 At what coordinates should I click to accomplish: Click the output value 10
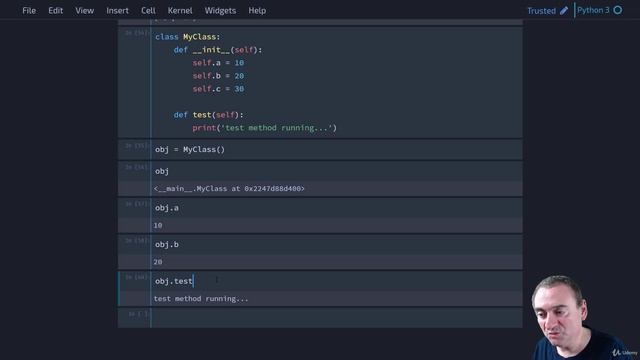tap(158, 225)
